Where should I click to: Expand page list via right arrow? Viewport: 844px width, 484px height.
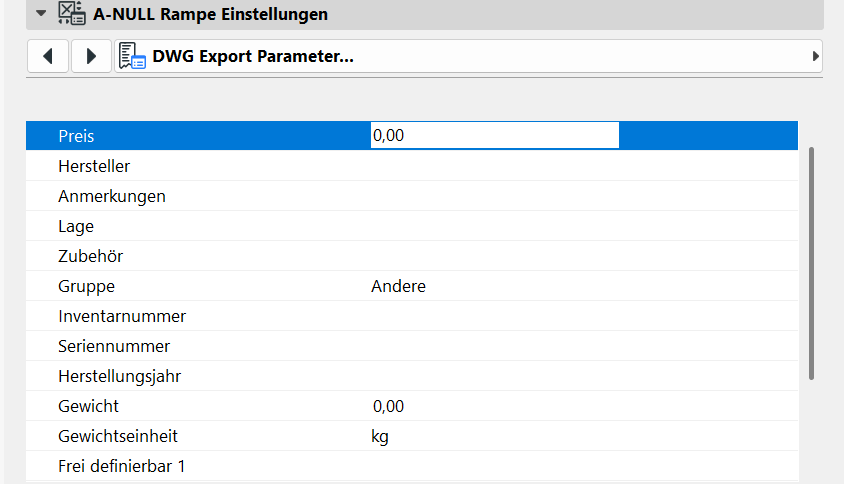pos(816,56)
